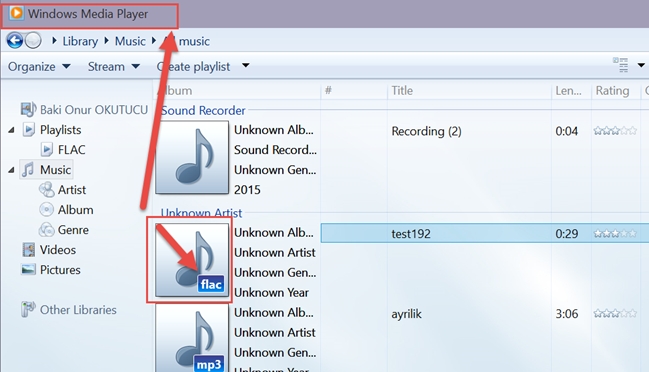
Task: Click the Other Libraries icon
Action: [28, 309]
